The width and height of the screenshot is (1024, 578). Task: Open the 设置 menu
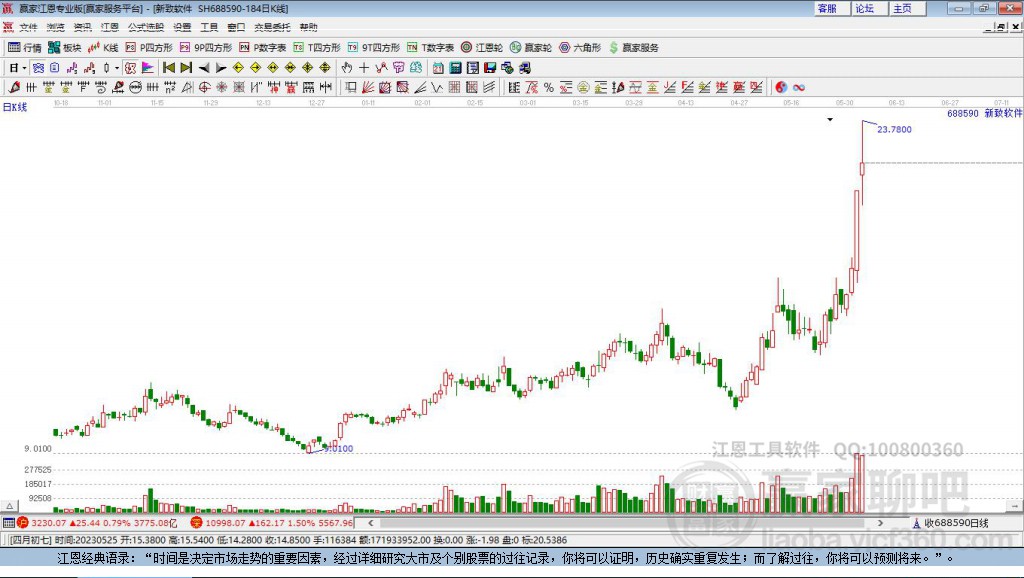point(182,27)
